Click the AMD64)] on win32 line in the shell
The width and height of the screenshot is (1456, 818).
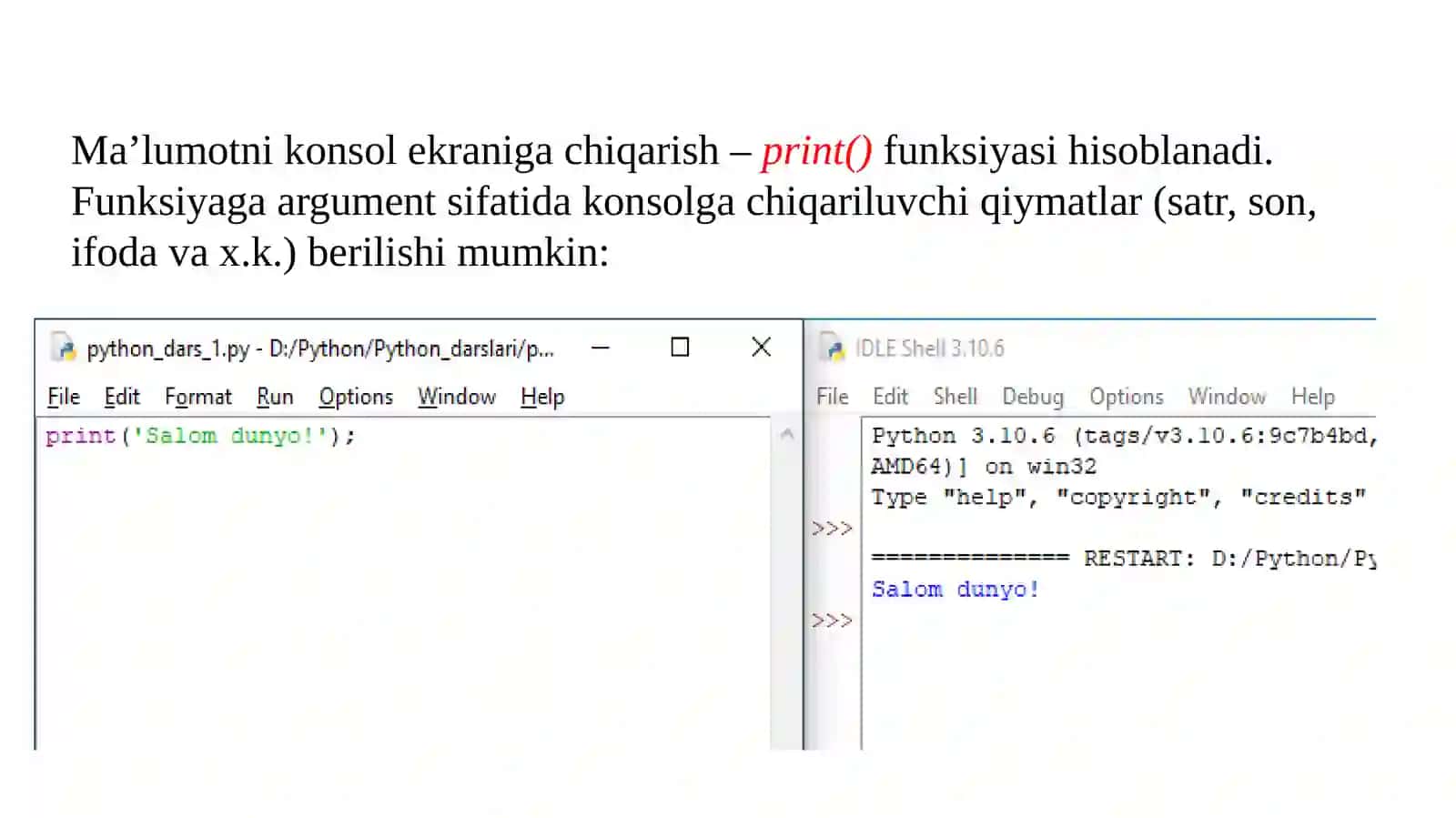tap(984, 467)
